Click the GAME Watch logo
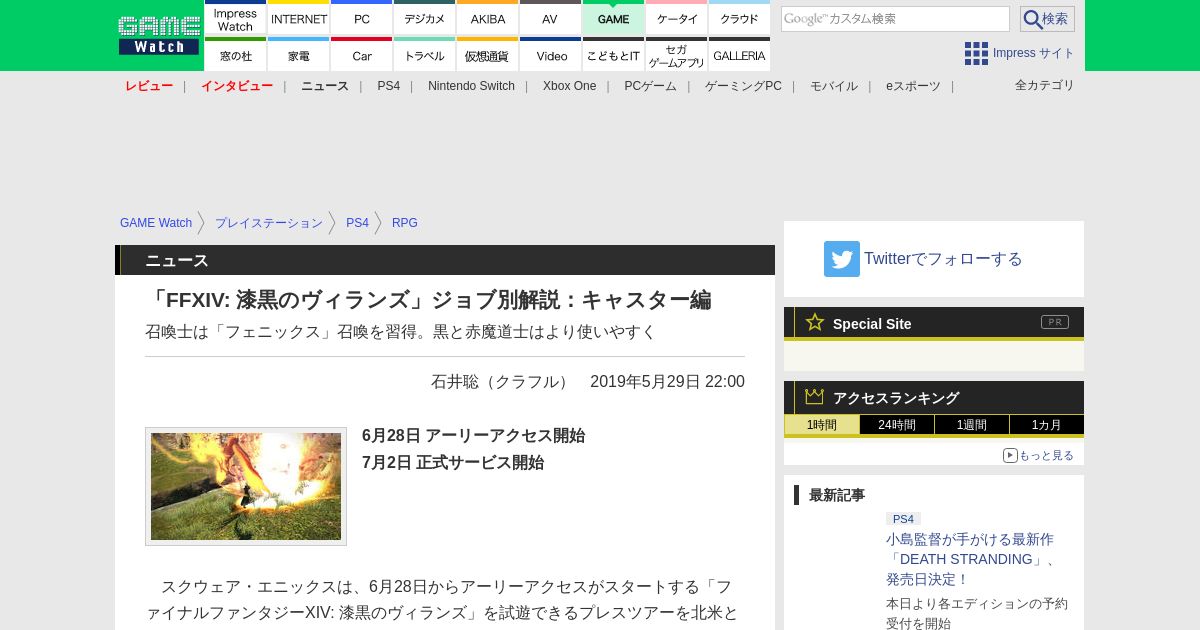Screen dimensions: 1200x630 (x=159, y=35)
